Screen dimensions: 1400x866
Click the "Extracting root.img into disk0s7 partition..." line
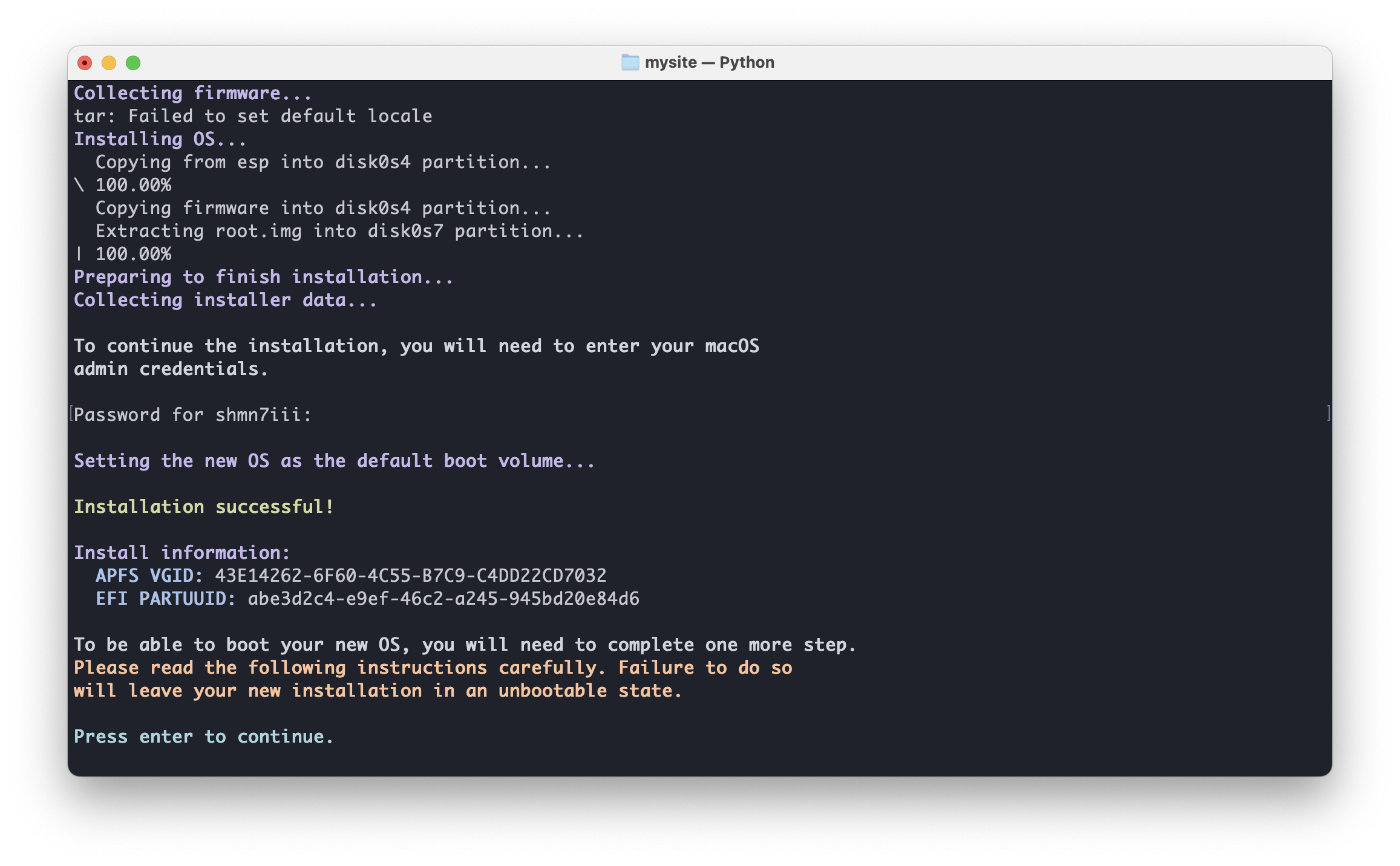pos(339,231)
